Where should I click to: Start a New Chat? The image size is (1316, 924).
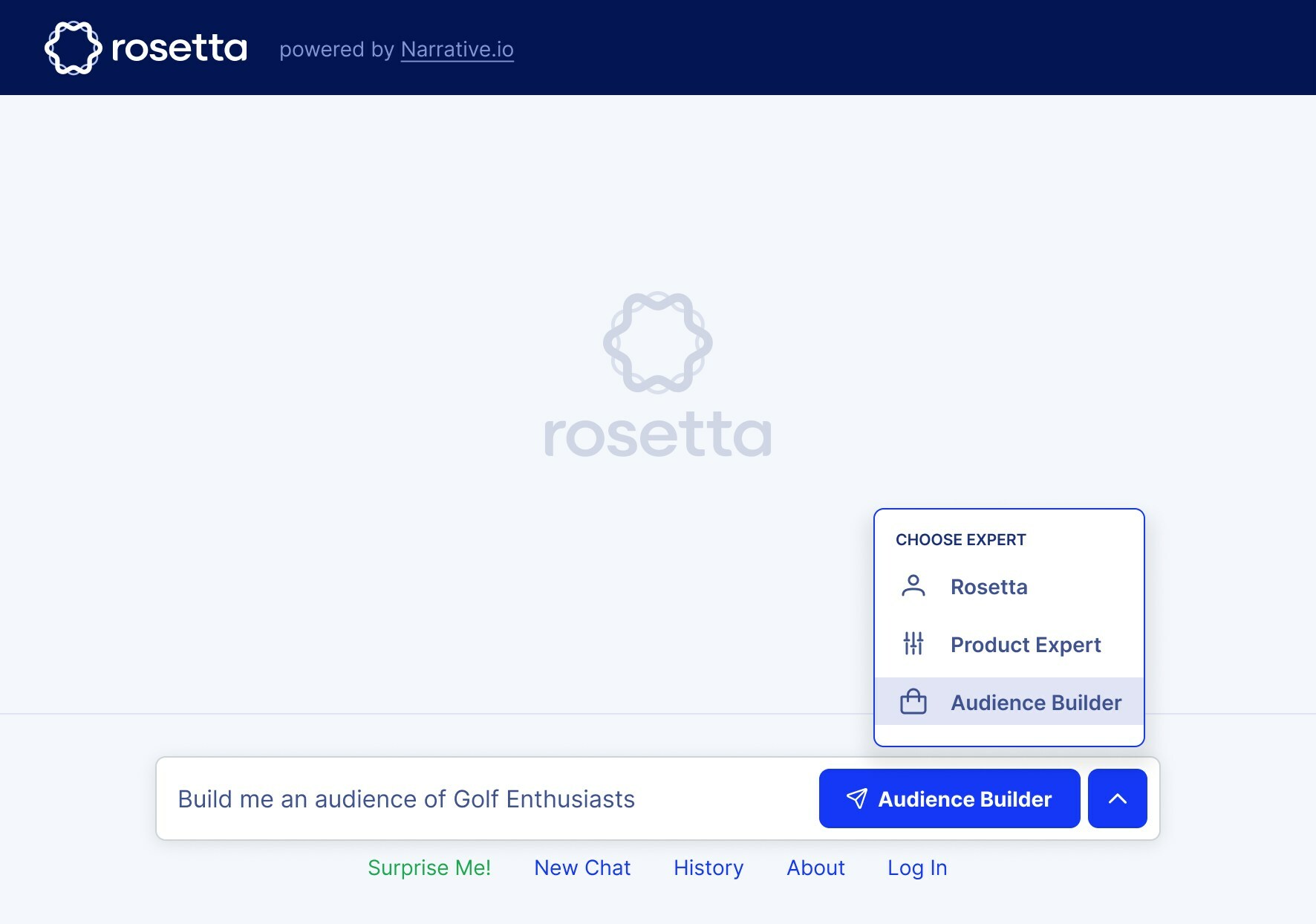582,868
